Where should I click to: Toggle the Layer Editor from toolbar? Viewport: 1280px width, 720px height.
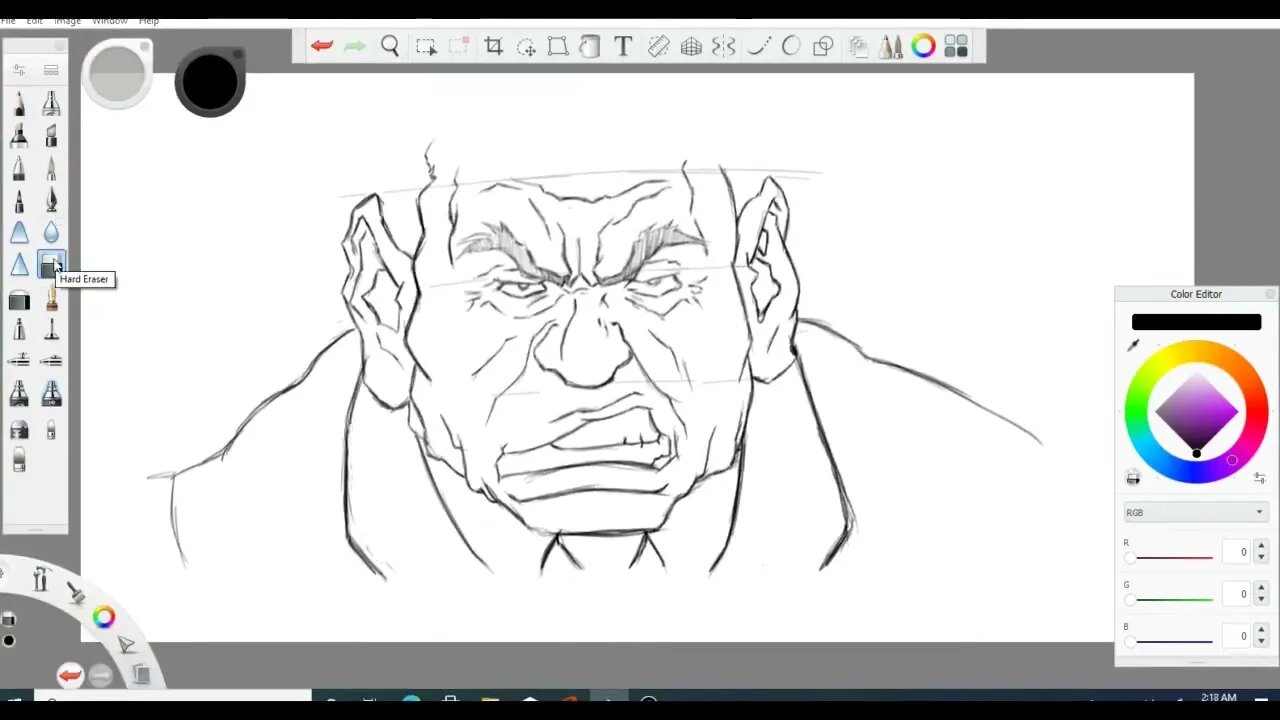858,46
